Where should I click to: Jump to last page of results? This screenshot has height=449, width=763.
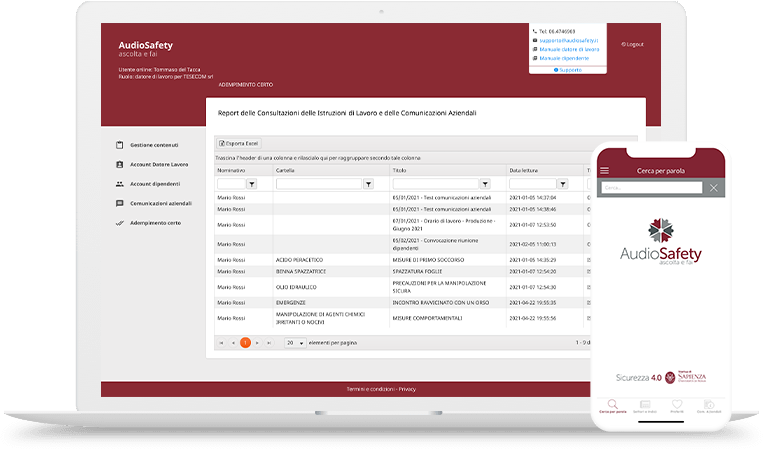click(269, 343)
